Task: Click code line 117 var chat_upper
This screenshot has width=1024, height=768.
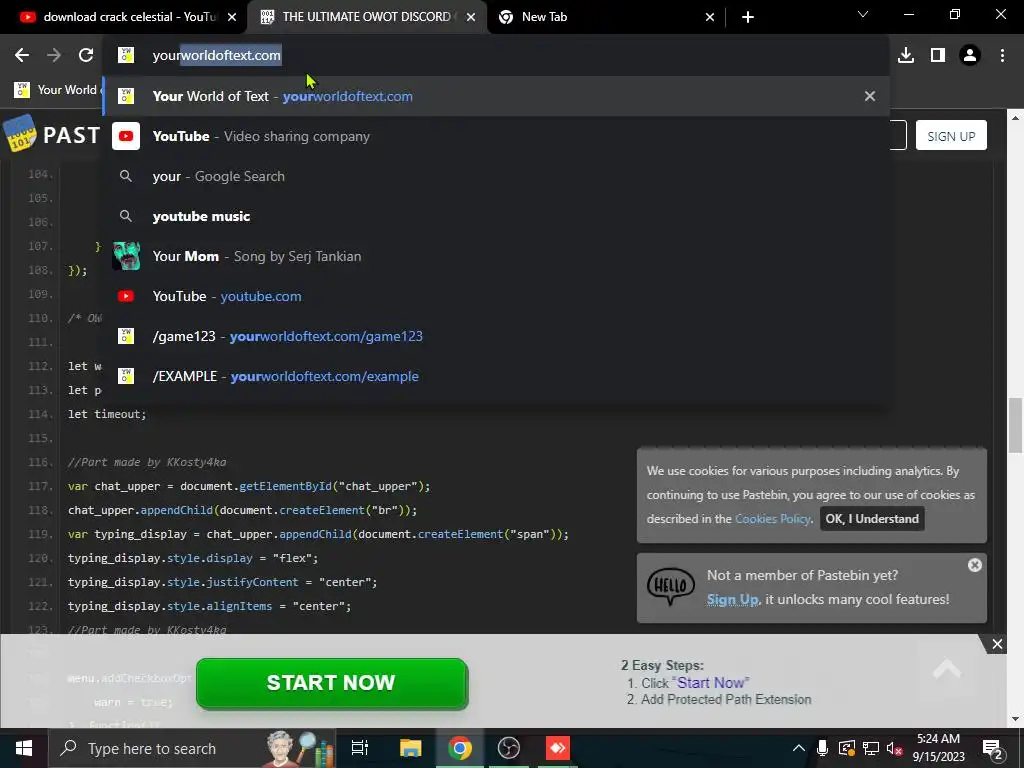Action: point(249,487)
